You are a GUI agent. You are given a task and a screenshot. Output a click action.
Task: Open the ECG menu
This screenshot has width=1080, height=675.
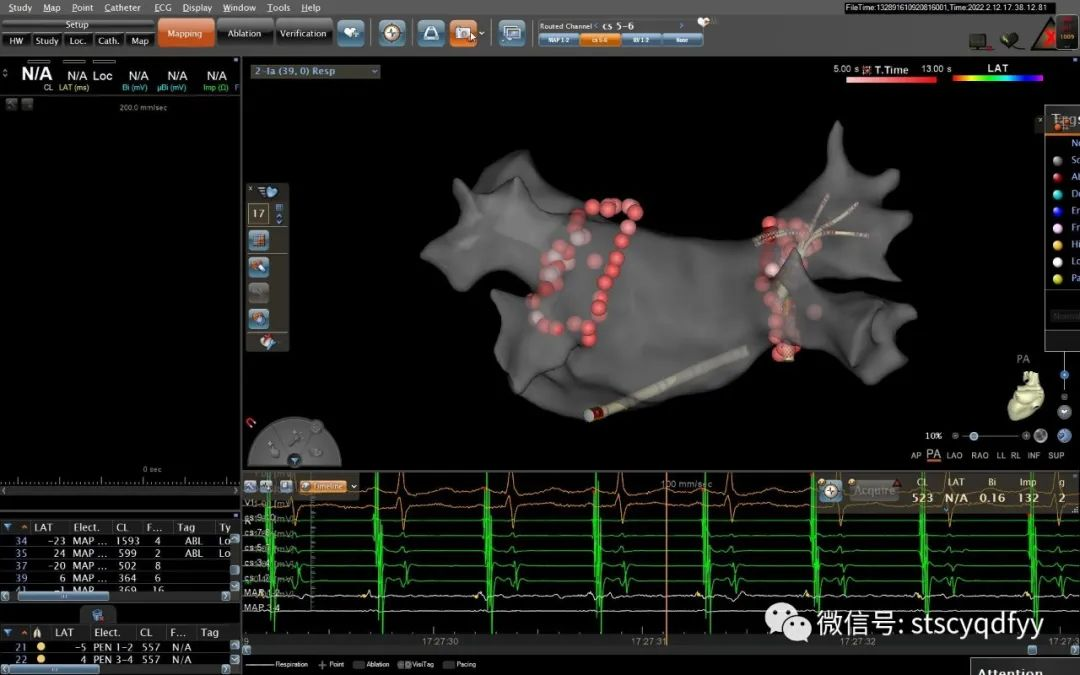click(x=163, y=8)
